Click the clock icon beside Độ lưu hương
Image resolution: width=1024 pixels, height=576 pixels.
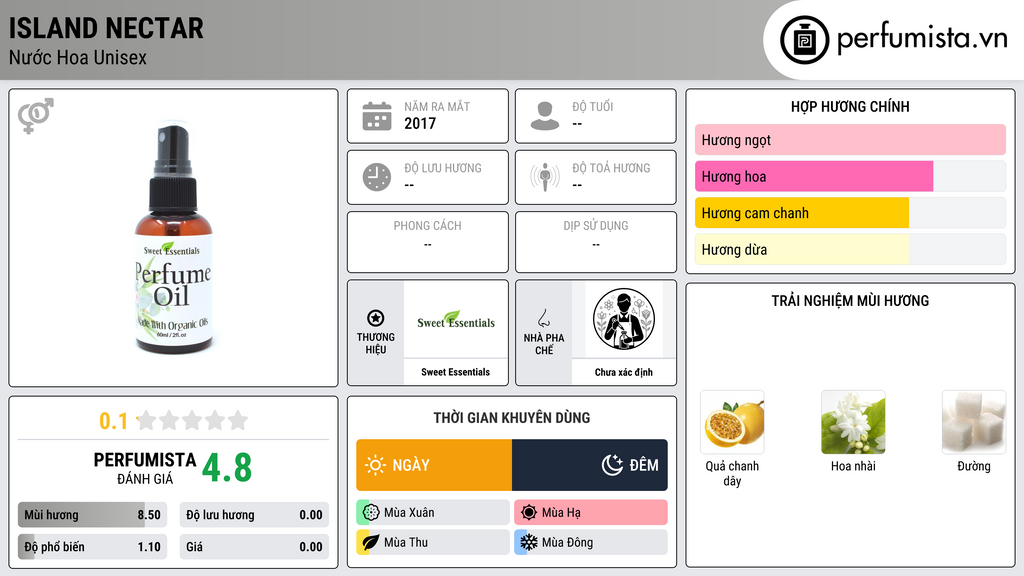pyautogui.click(x=377, y=177)
